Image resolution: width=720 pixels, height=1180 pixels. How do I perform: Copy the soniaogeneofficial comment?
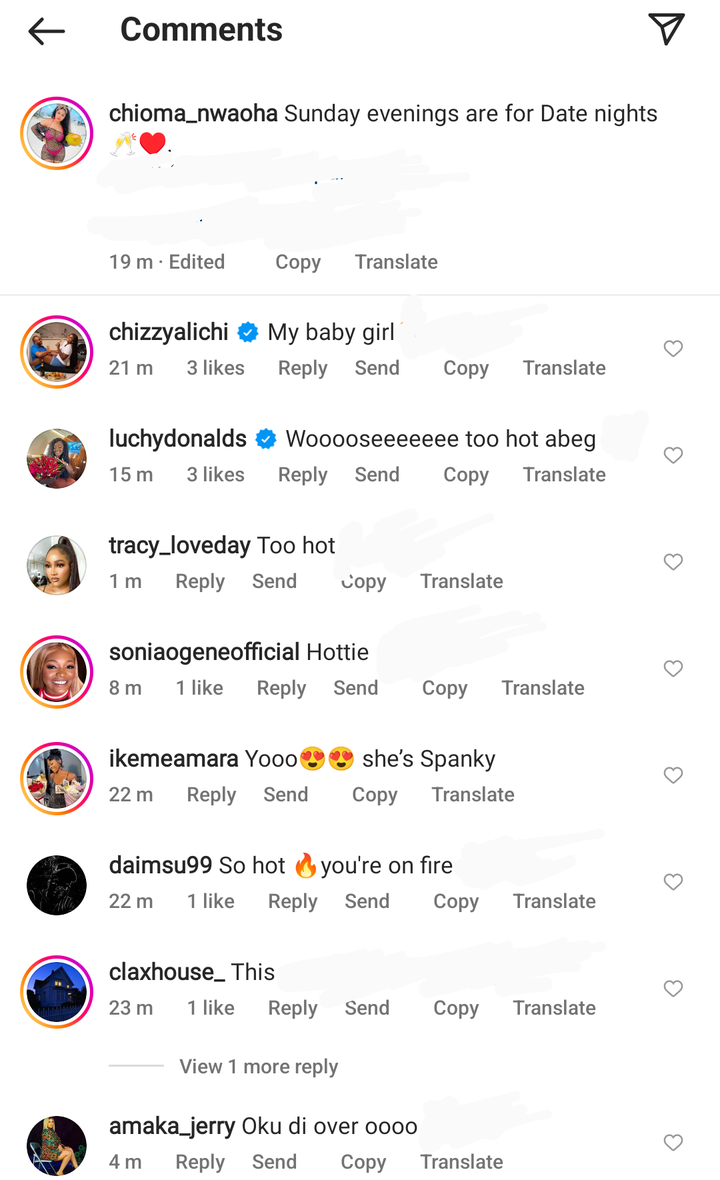(444, 688)
